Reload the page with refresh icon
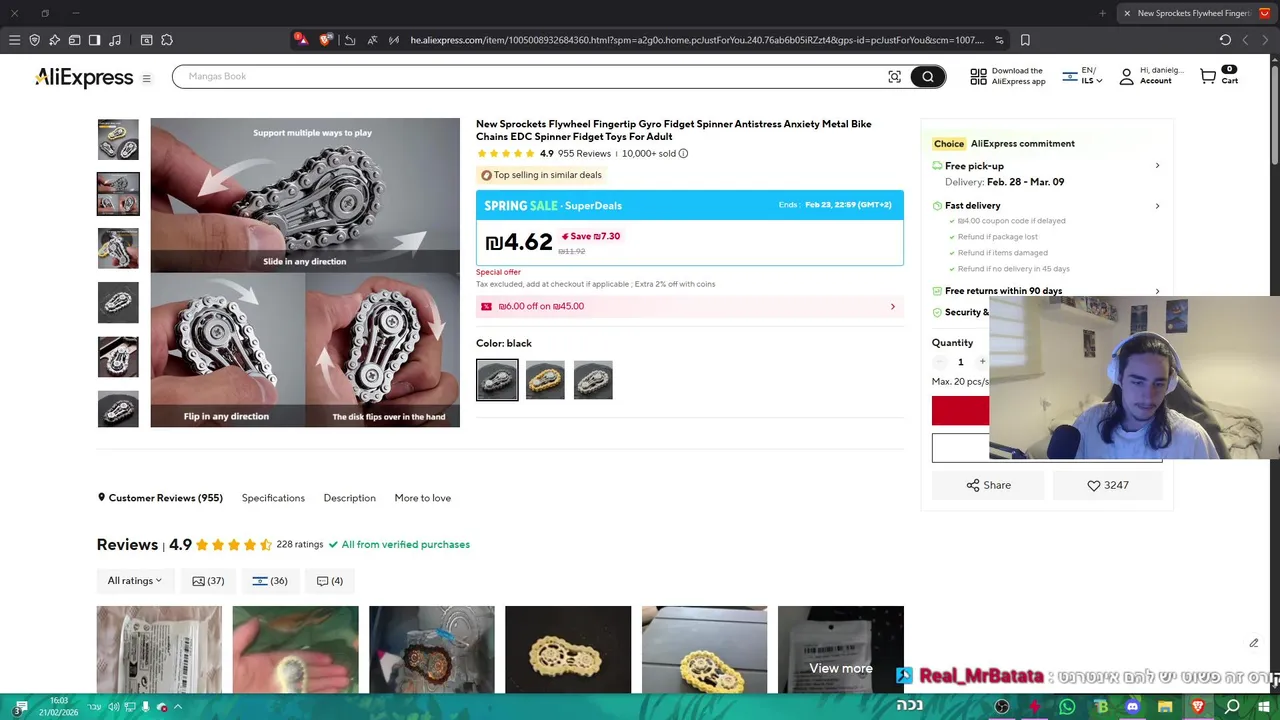The width and height of the screenshot is (1280, 720). click(1225, 40)
